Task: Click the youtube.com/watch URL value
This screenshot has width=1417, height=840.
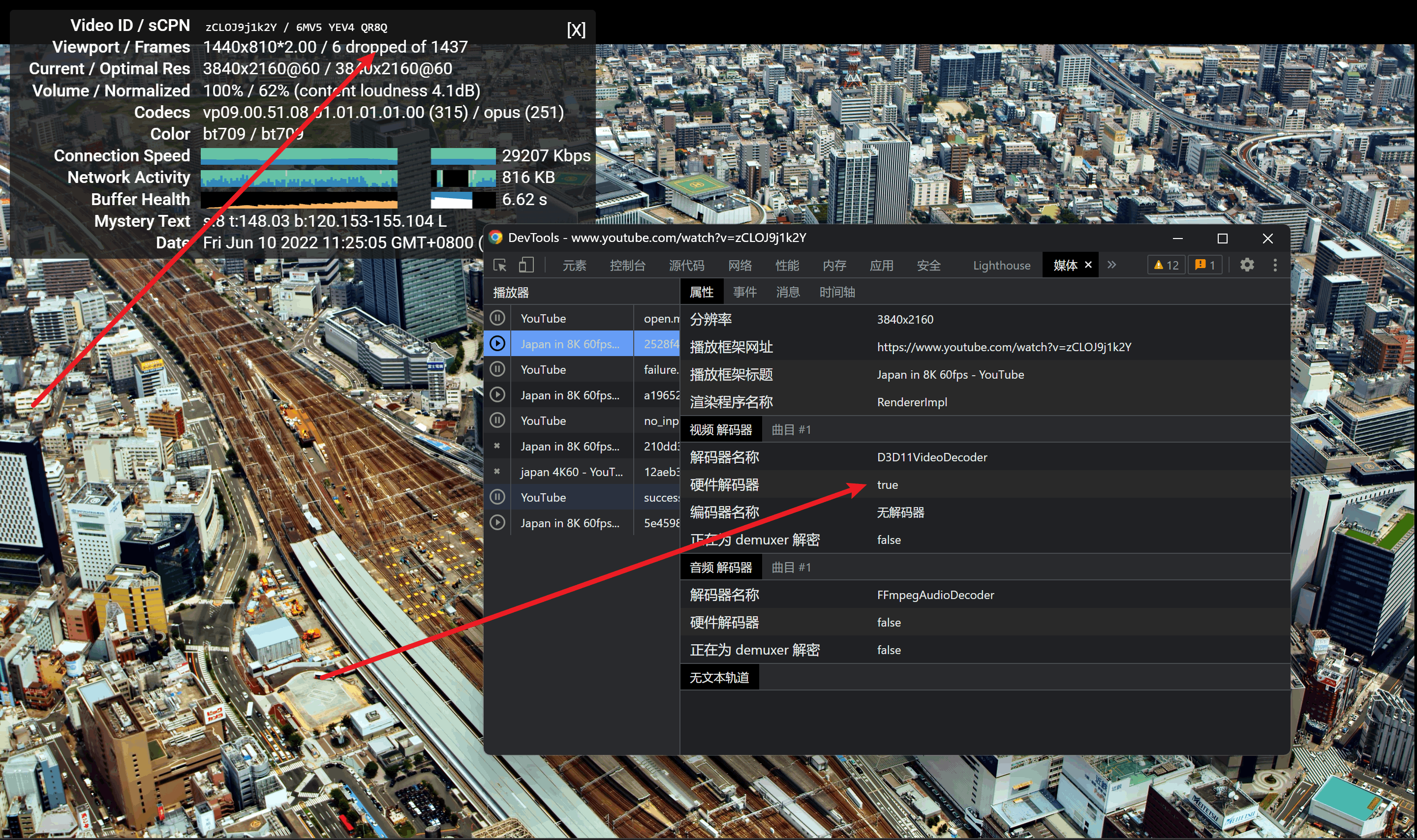Action: [1004, 347]
